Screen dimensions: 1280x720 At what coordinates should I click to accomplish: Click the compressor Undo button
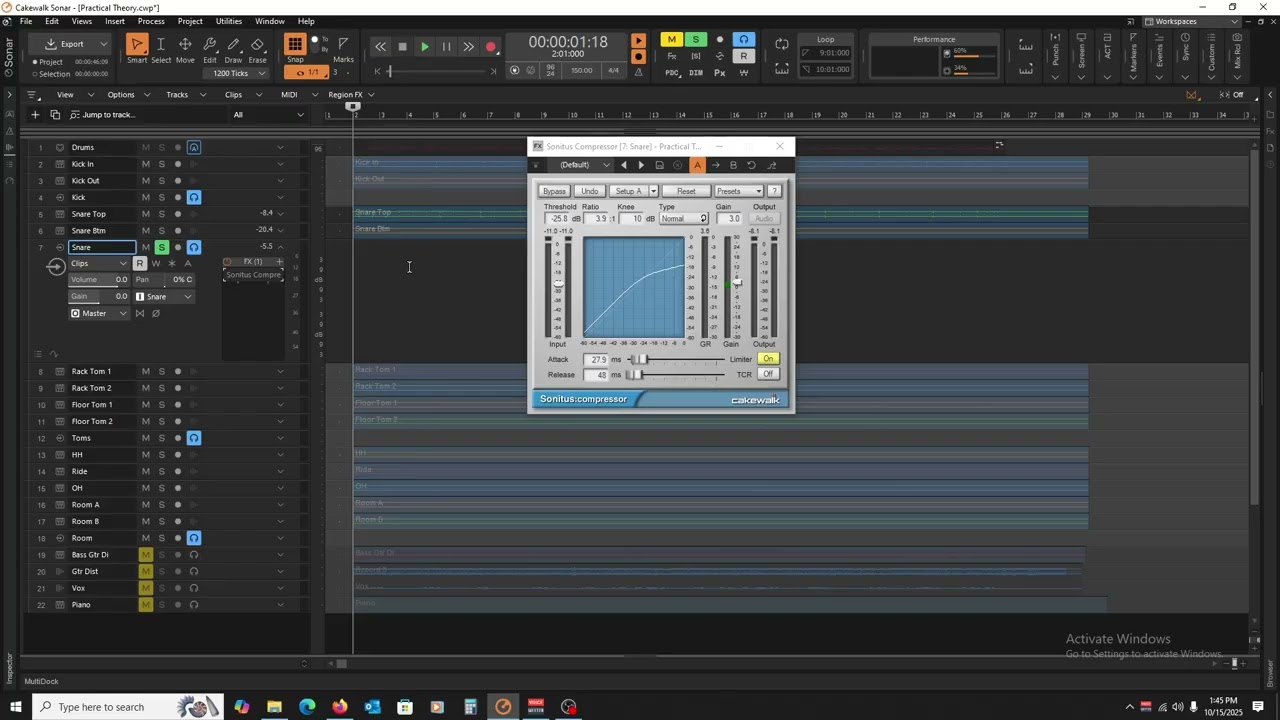[x=590, y=191]
